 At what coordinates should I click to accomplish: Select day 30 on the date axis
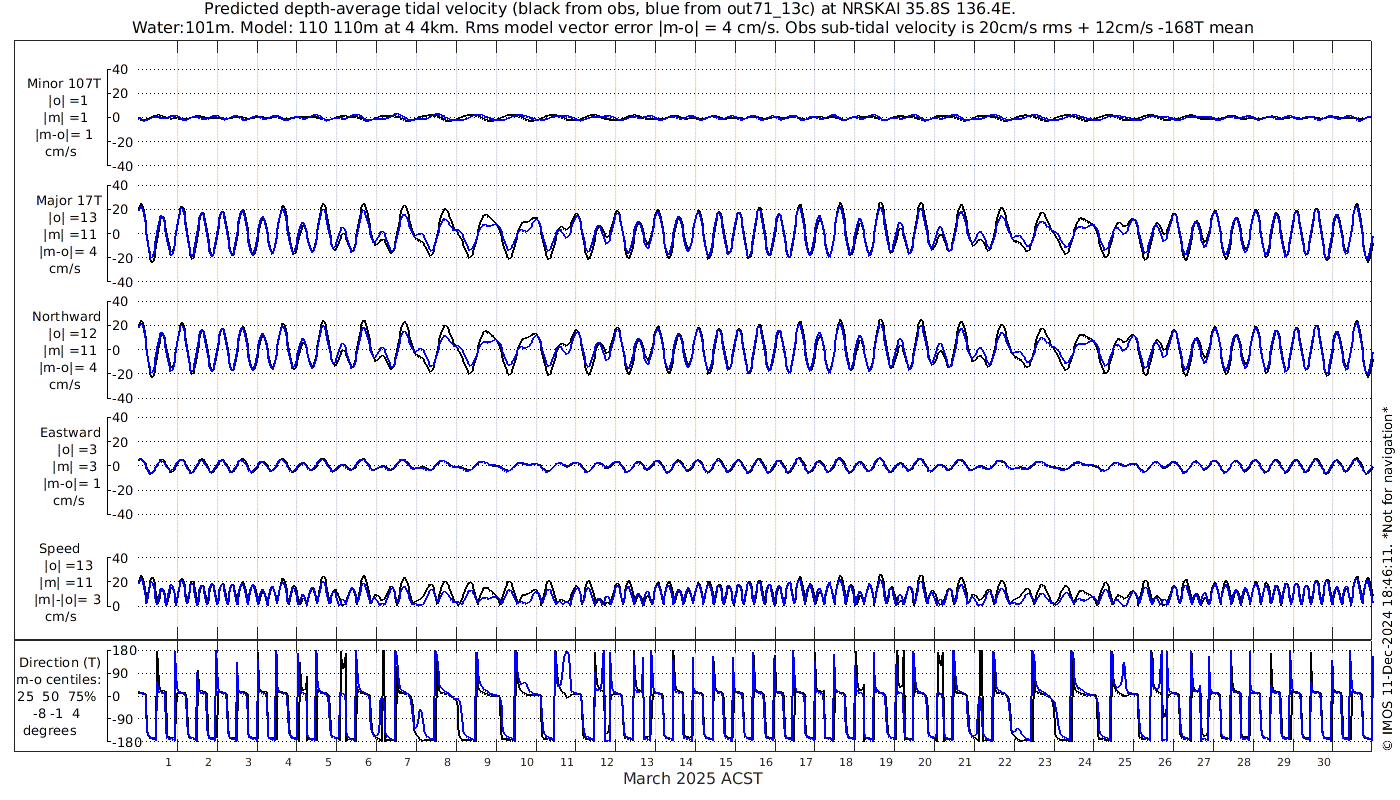[1323, 762]
